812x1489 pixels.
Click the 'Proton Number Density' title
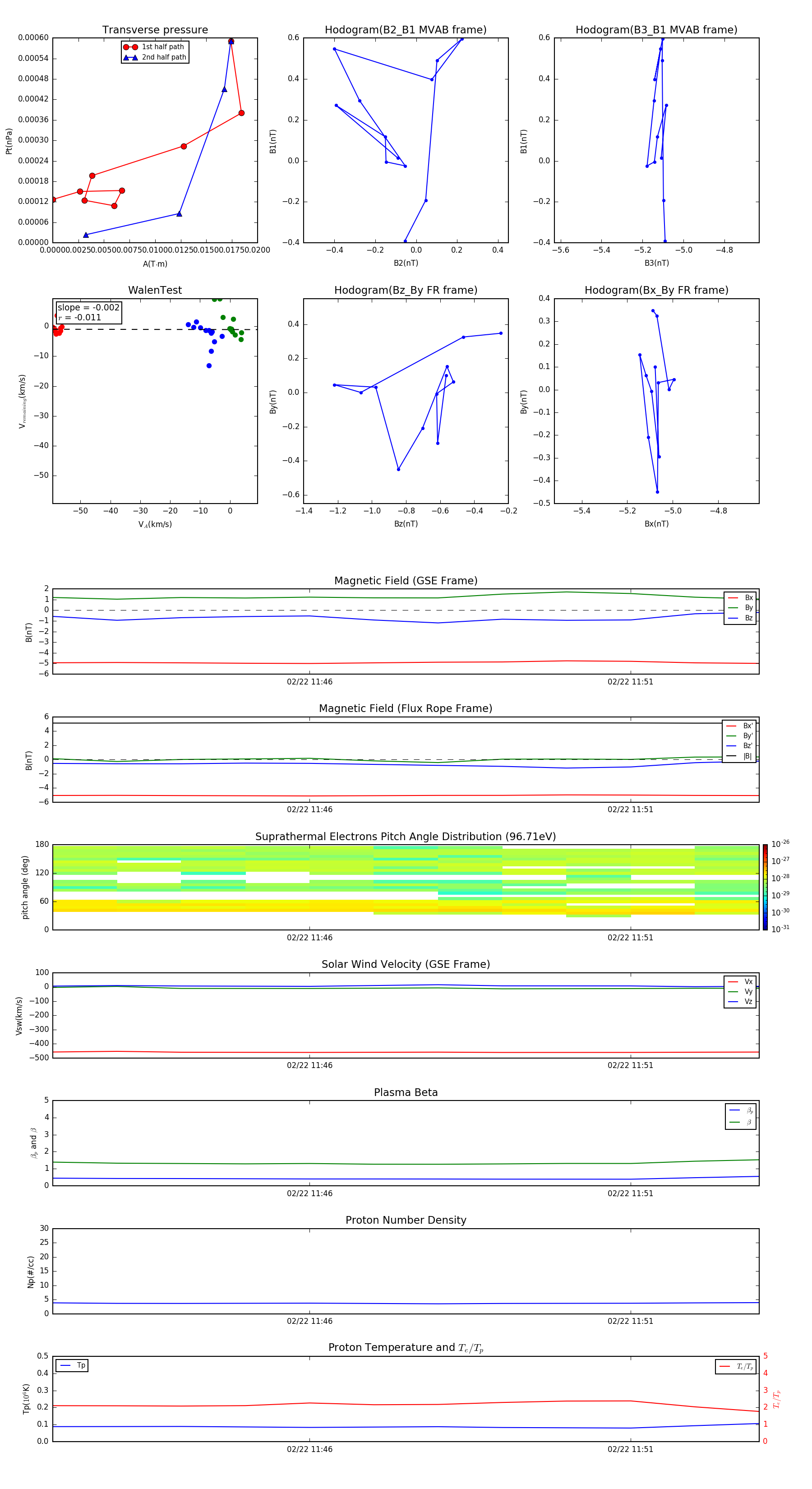(406, 1220)
